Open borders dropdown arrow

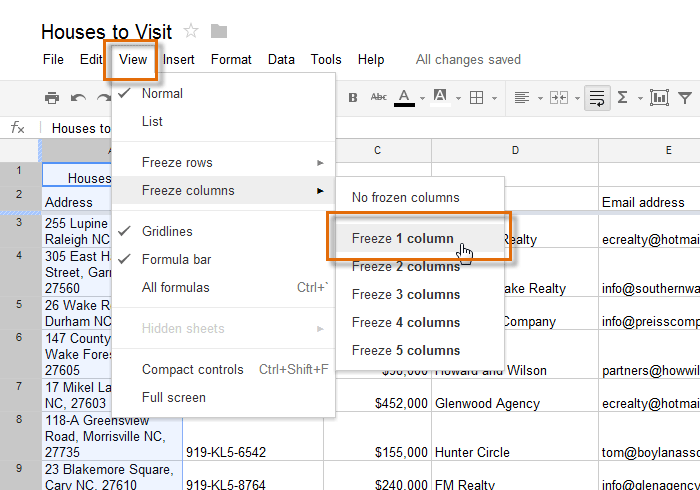coord(494,99)
